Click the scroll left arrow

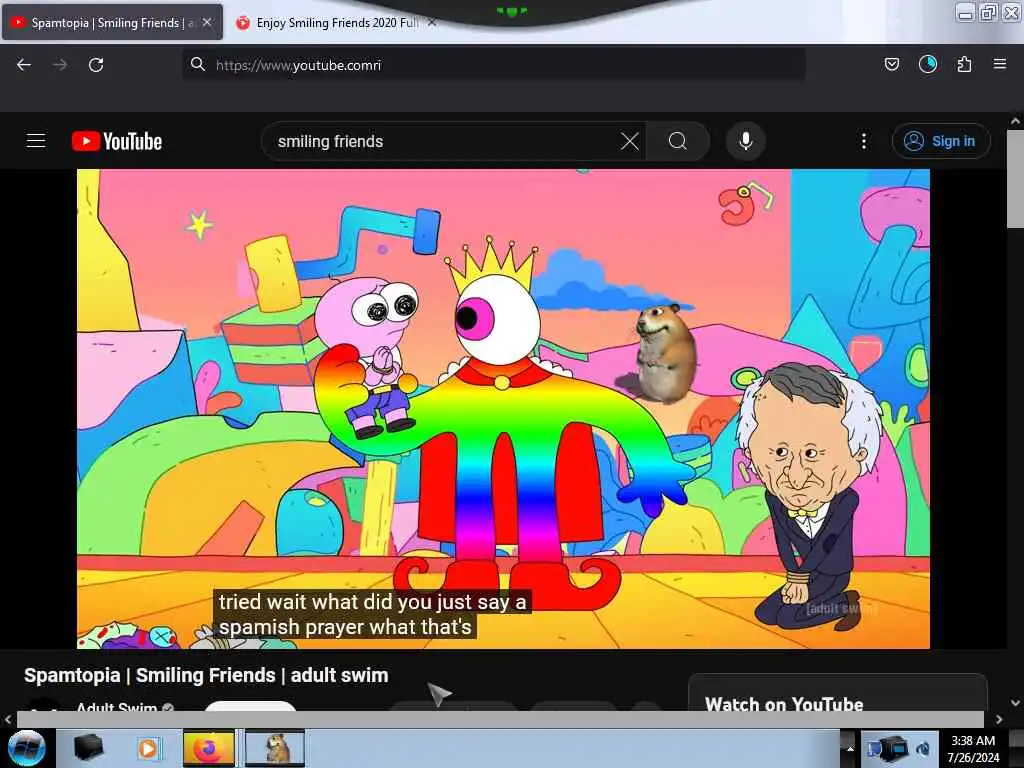point(8,719)
